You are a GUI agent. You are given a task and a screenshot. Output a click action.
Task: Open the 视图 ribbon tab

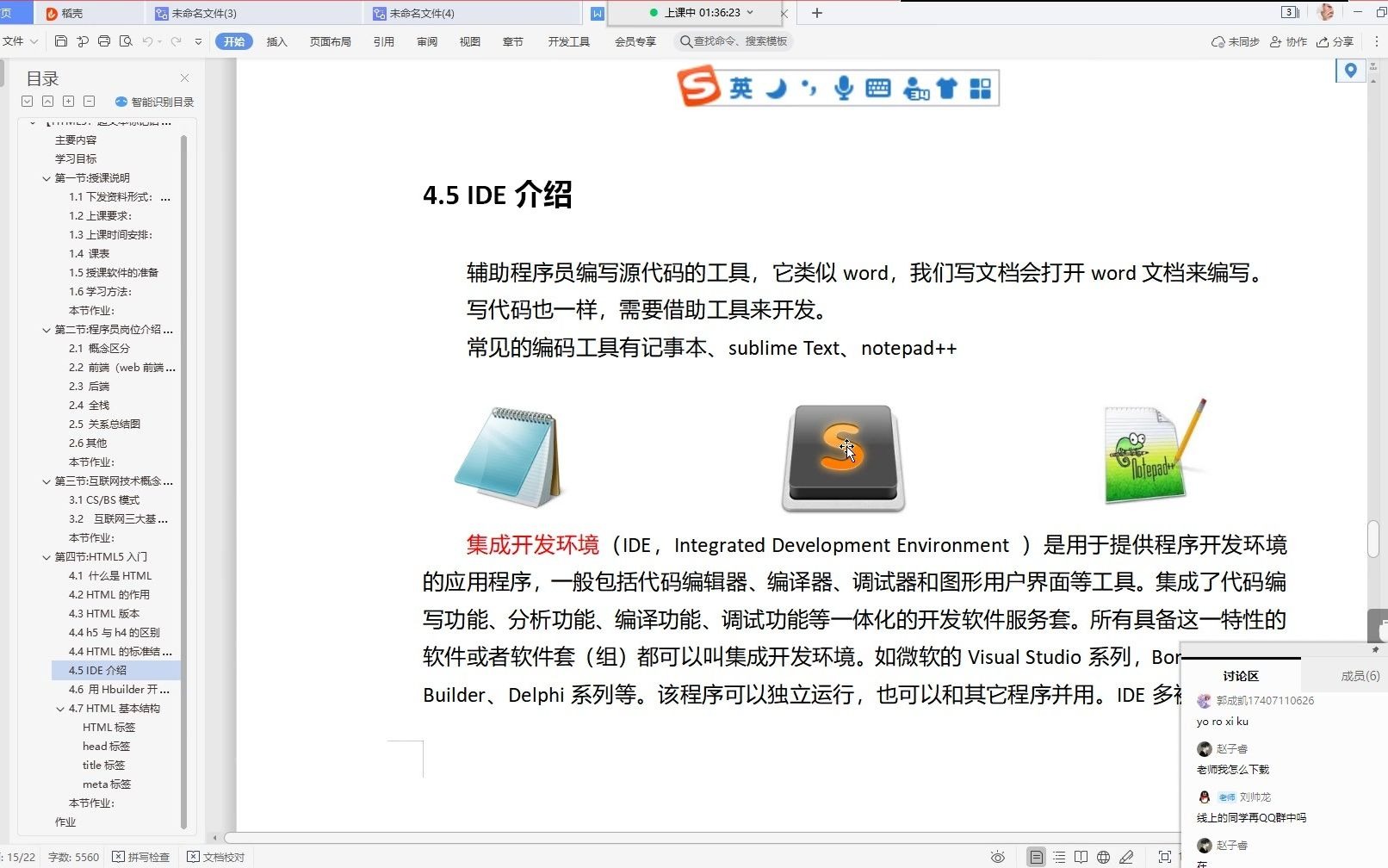[x=470, y=41]
